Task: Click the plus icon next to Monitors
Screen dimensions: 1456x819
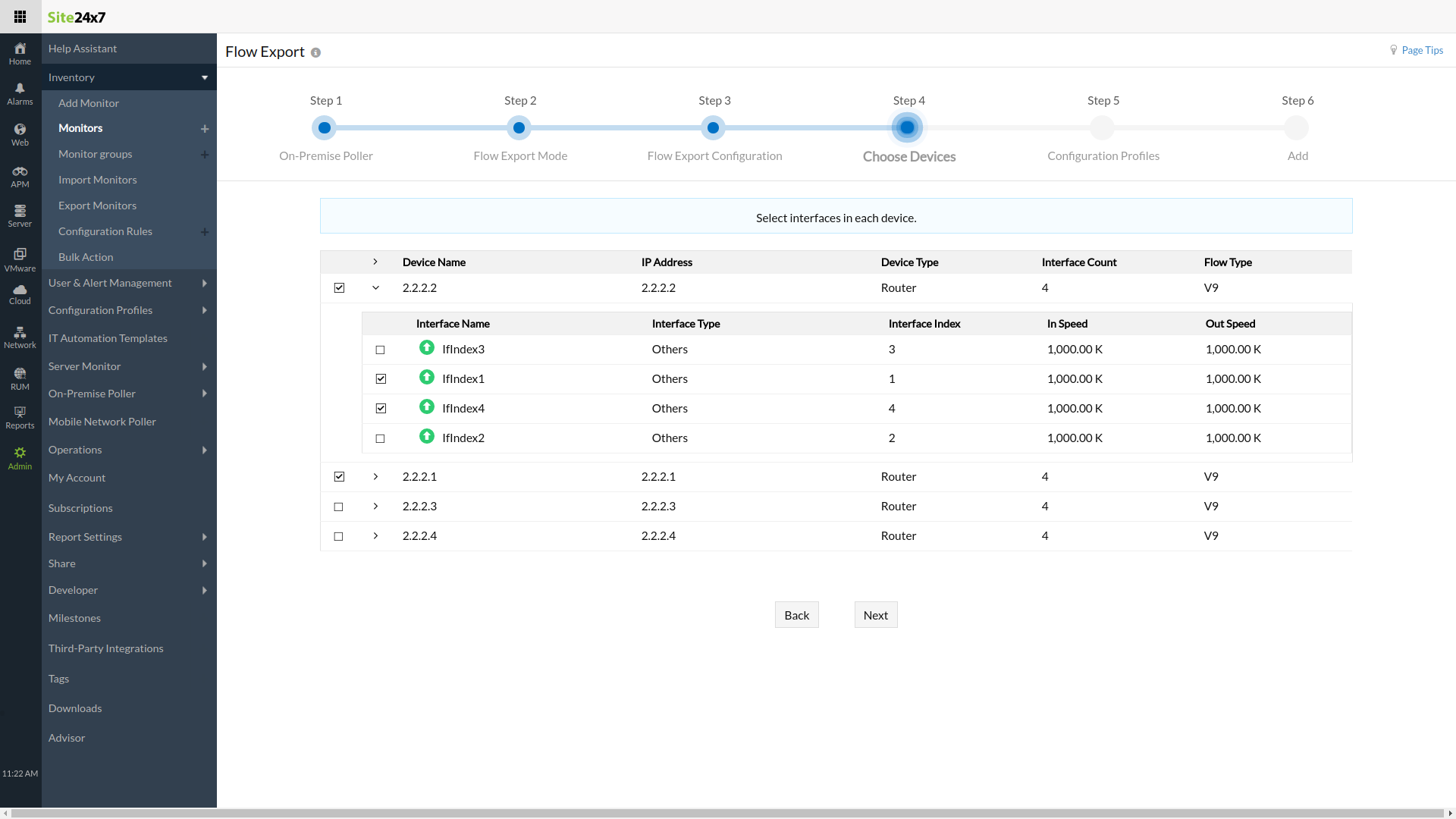Action: [x=205, y=129]
